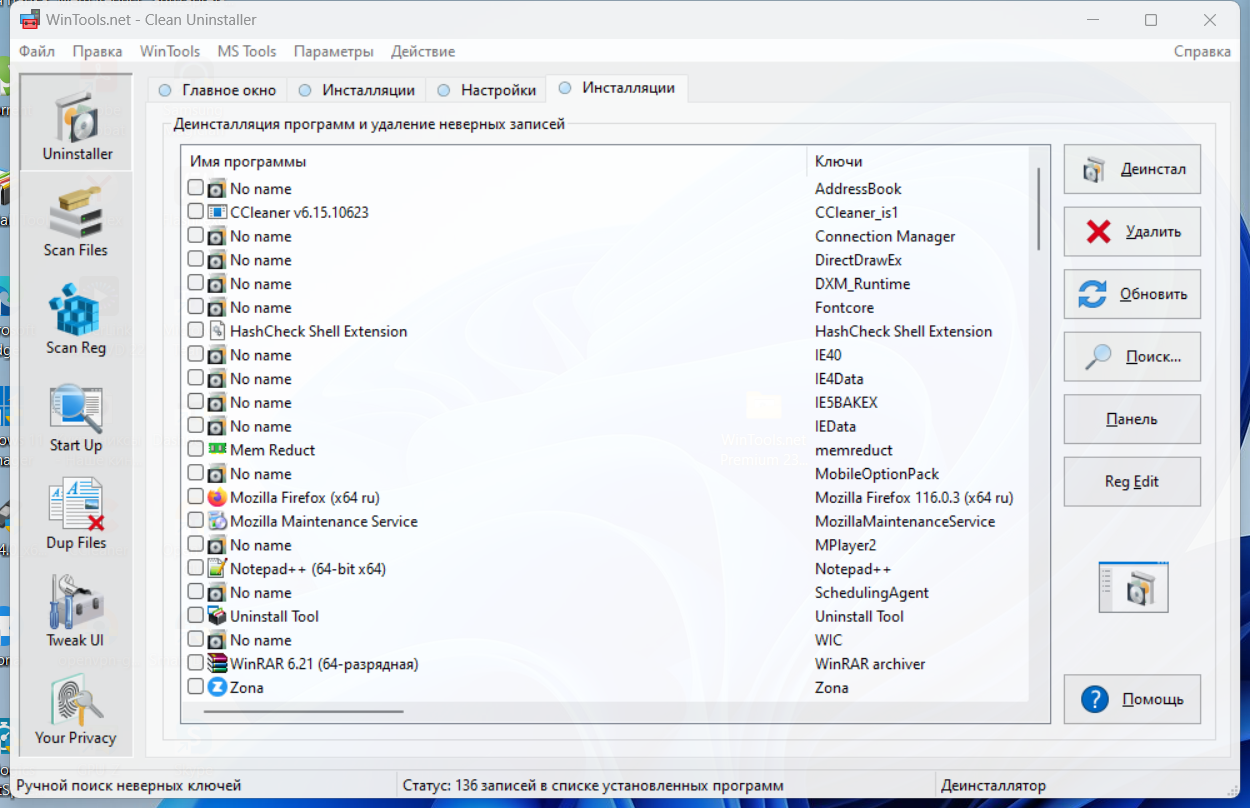Click the CCleaner program icon in list
Viewport: 1250px width, 808px height.
(217, 213)
